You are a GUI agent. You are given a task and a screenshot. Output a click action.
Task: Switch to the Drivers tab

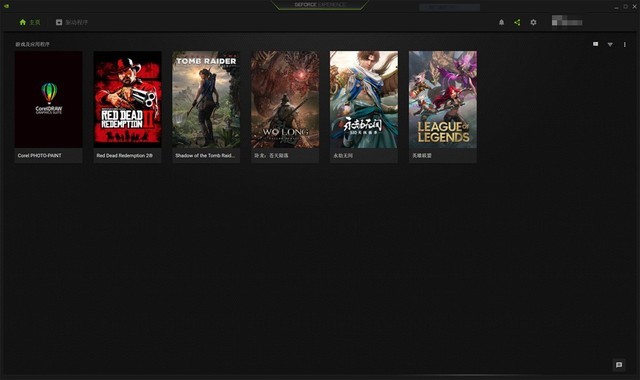72,22
